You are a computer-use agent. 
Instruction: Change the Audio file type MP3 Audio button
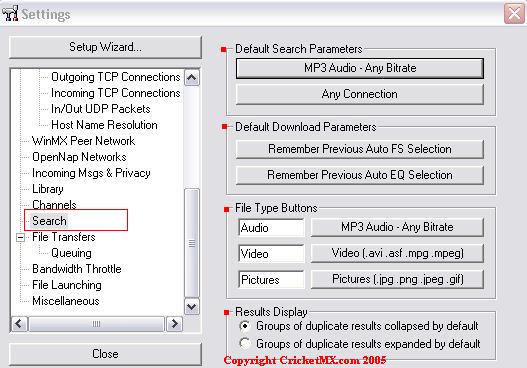[397, 227]
